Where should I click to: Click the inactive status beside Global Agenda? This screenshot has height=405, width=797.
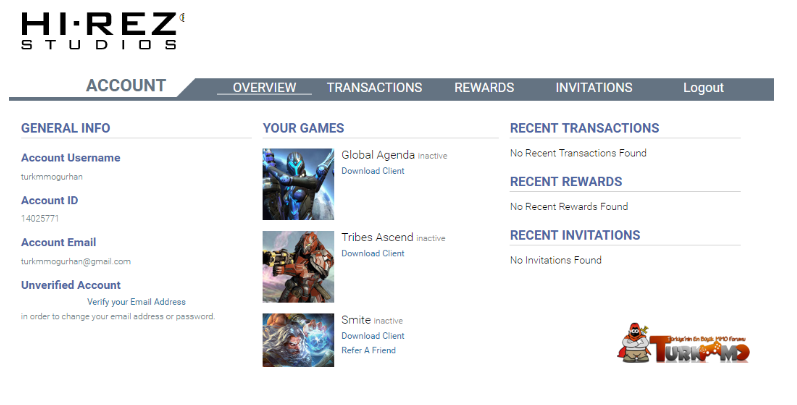coord(433,156)
